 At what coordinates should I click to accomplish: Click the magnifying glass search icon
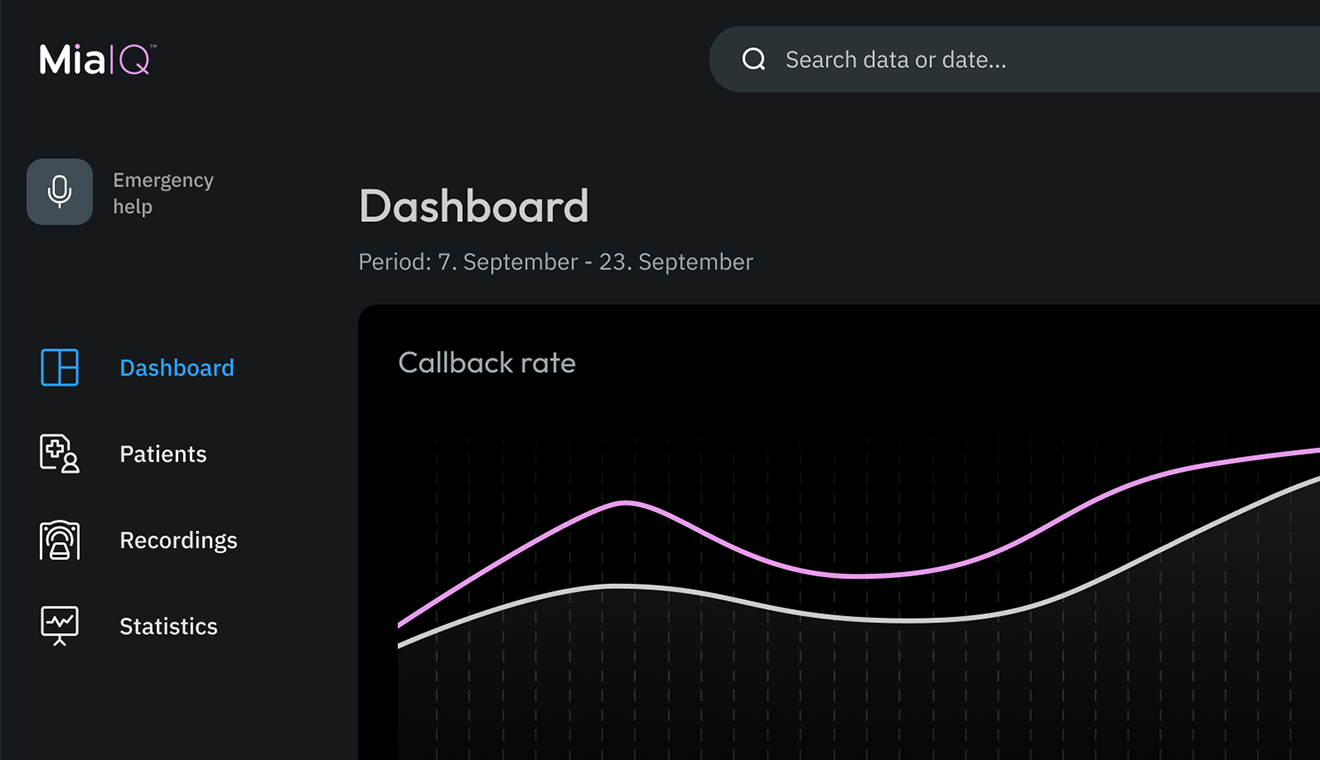pos(753,60)
